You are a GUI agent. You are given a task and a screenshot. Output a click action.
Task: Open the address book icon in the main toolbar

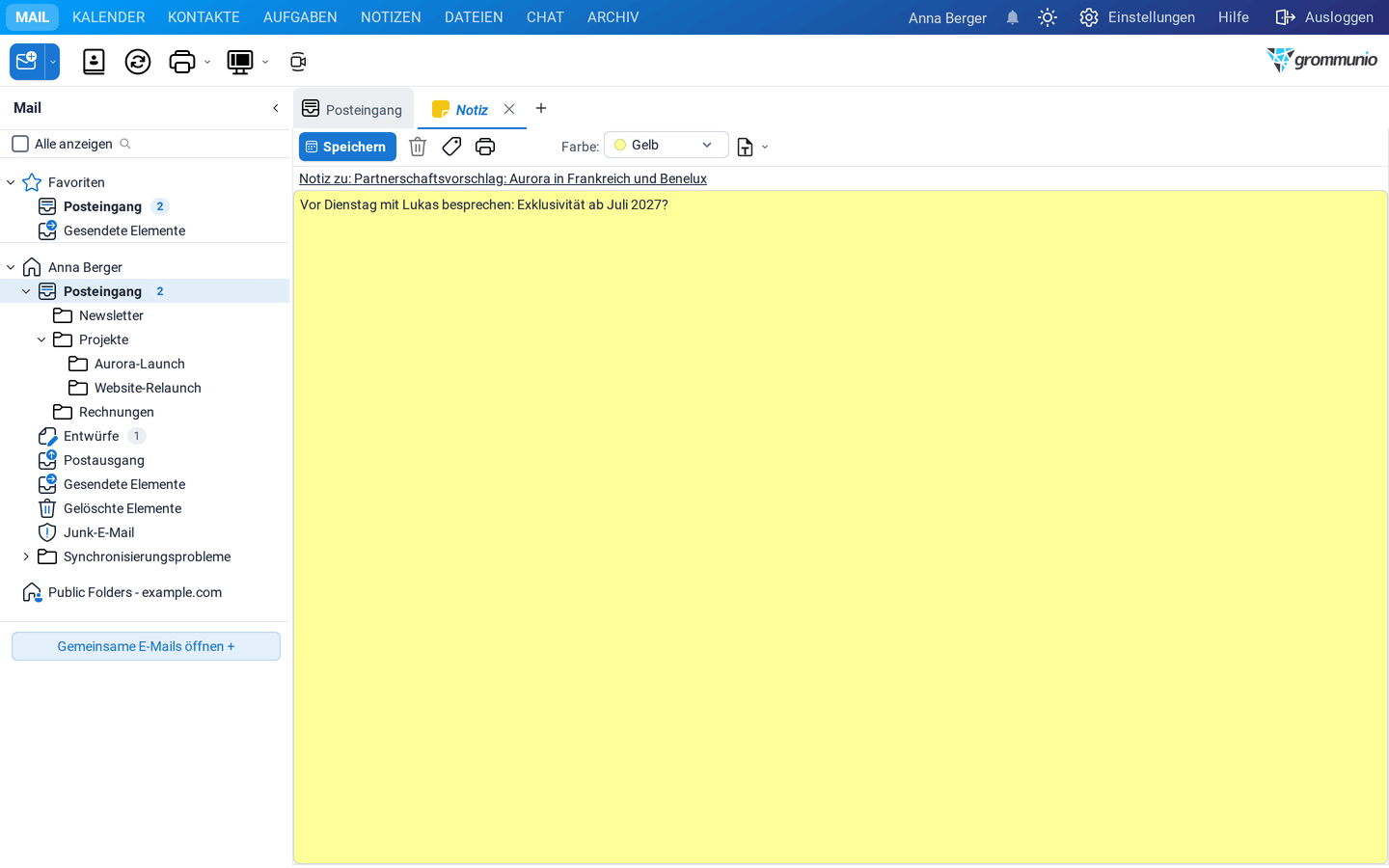tap(94, 62)
